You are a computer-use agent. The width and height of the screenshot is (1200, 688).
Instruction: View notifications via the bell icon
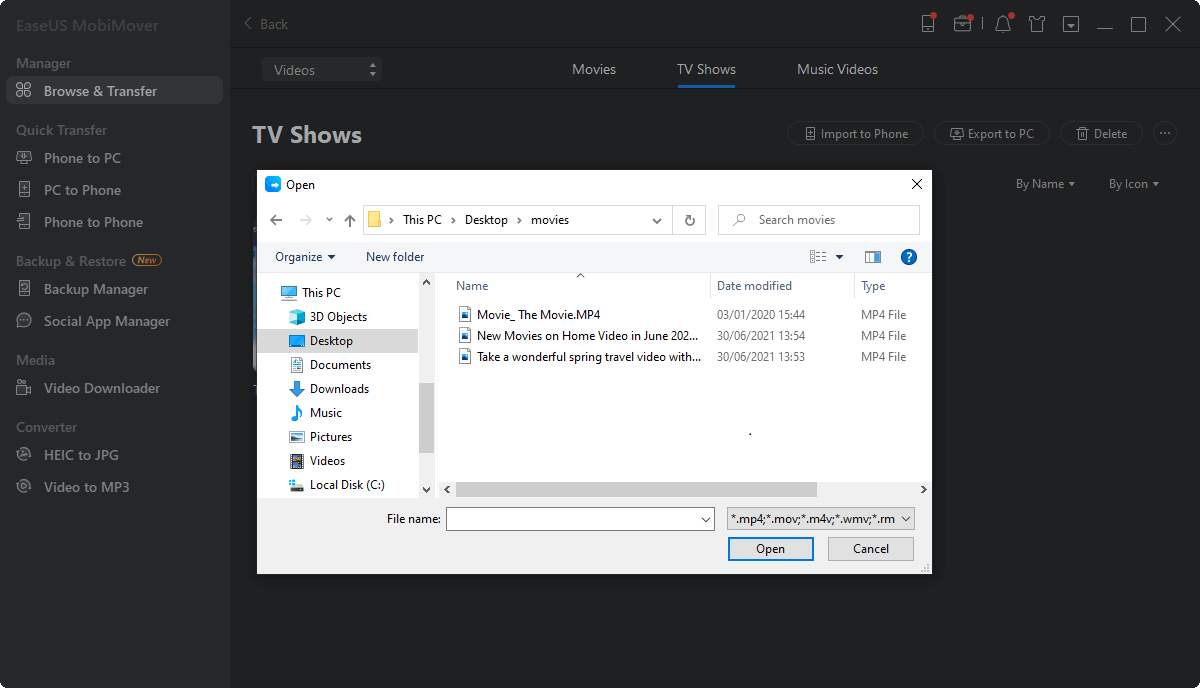1003,24
